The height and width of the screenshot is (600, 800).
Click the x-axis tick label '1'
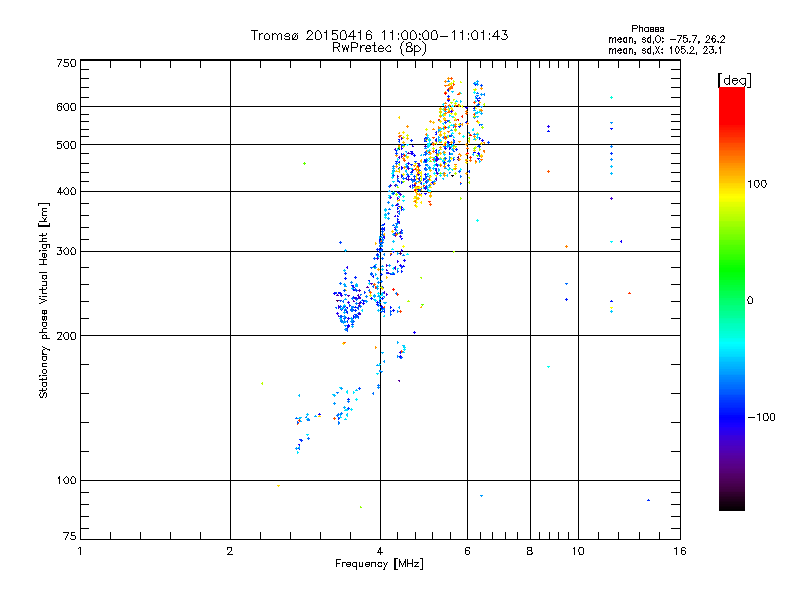tap(80, 551)
